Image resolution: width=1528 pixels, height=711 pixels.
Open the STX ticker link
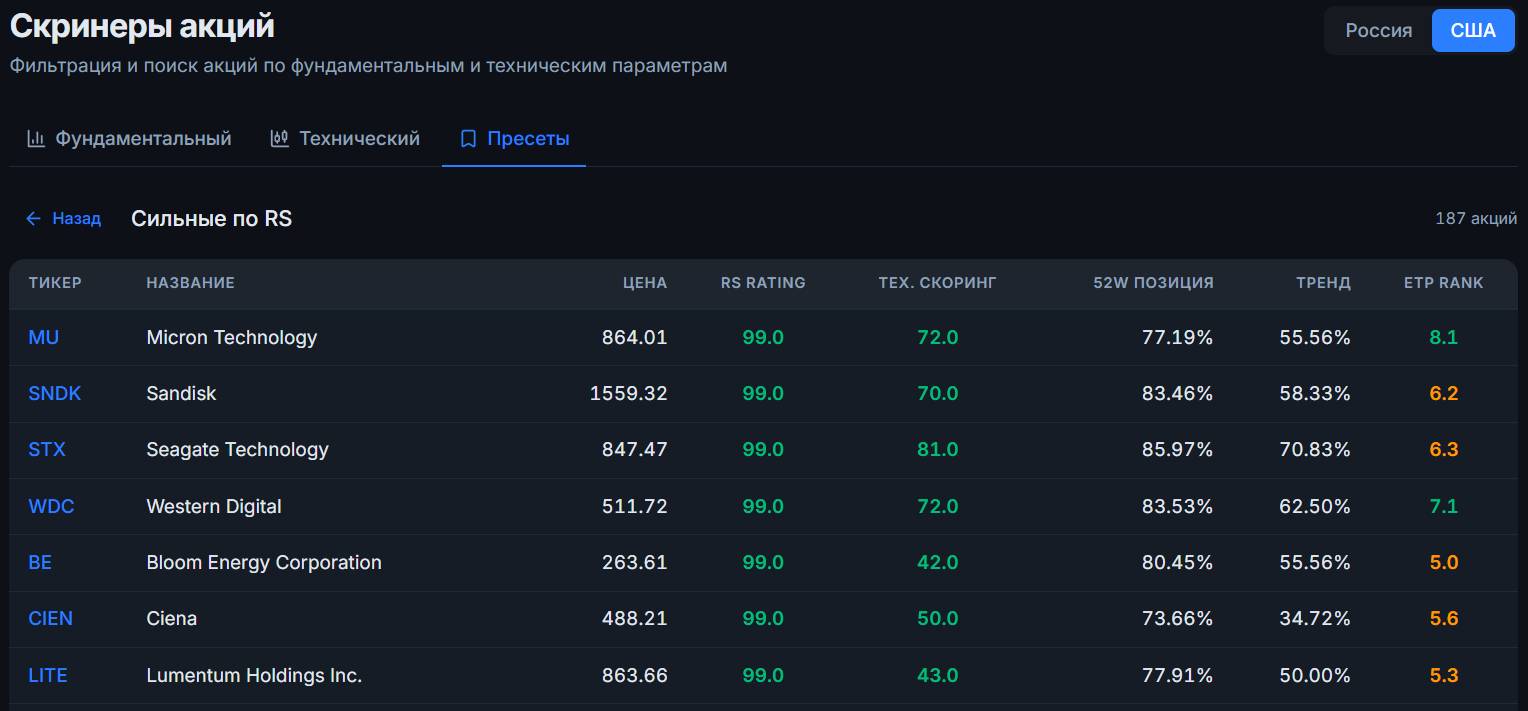point(47,450)
